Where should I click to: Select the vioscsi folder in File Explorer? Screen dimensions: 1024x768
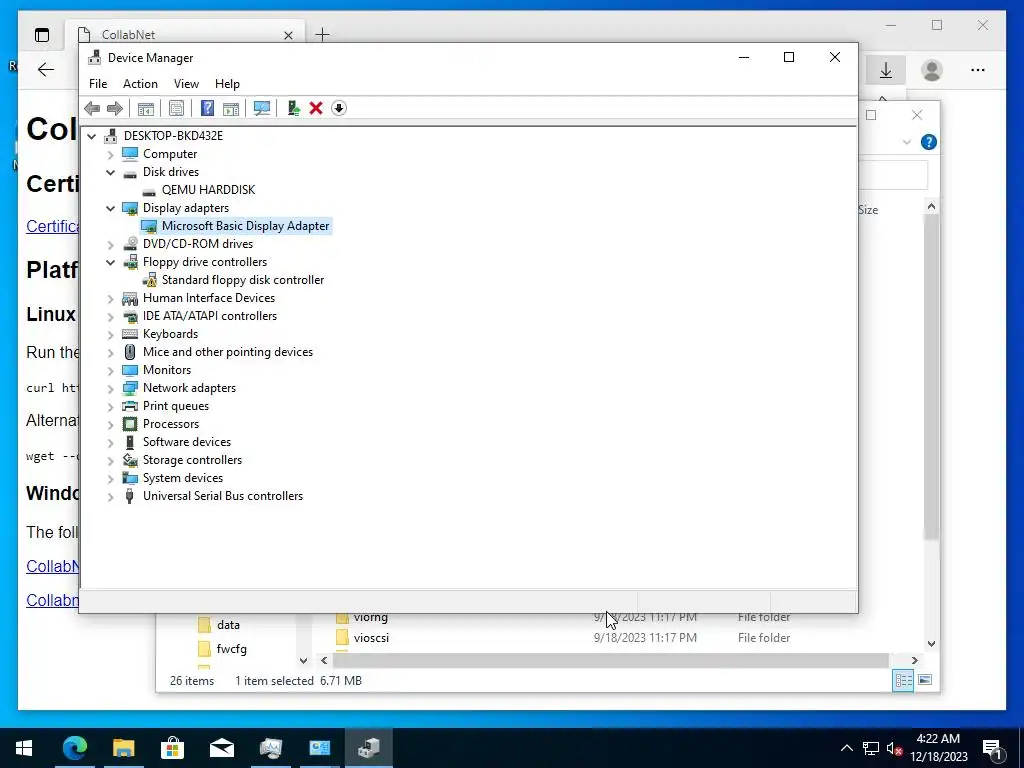(371, 638)
